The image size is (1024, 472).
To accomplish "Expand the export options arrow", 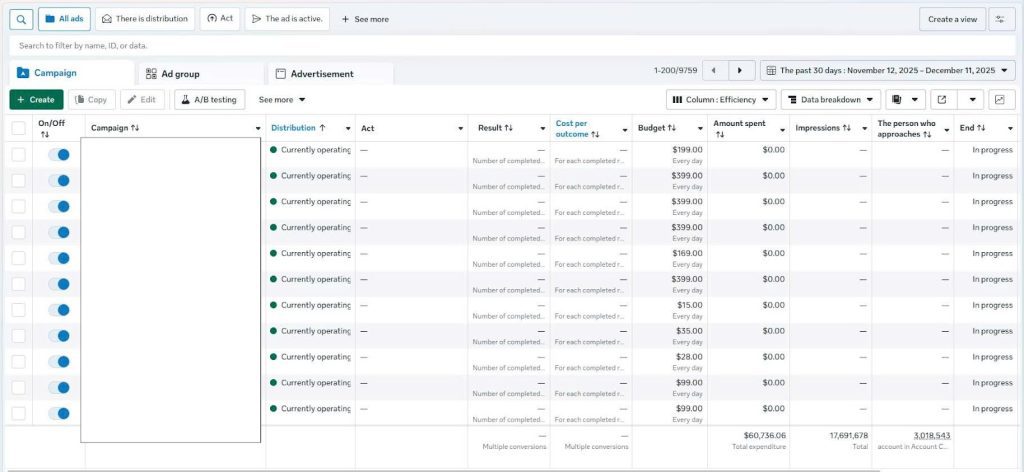I will pos(972,100).
